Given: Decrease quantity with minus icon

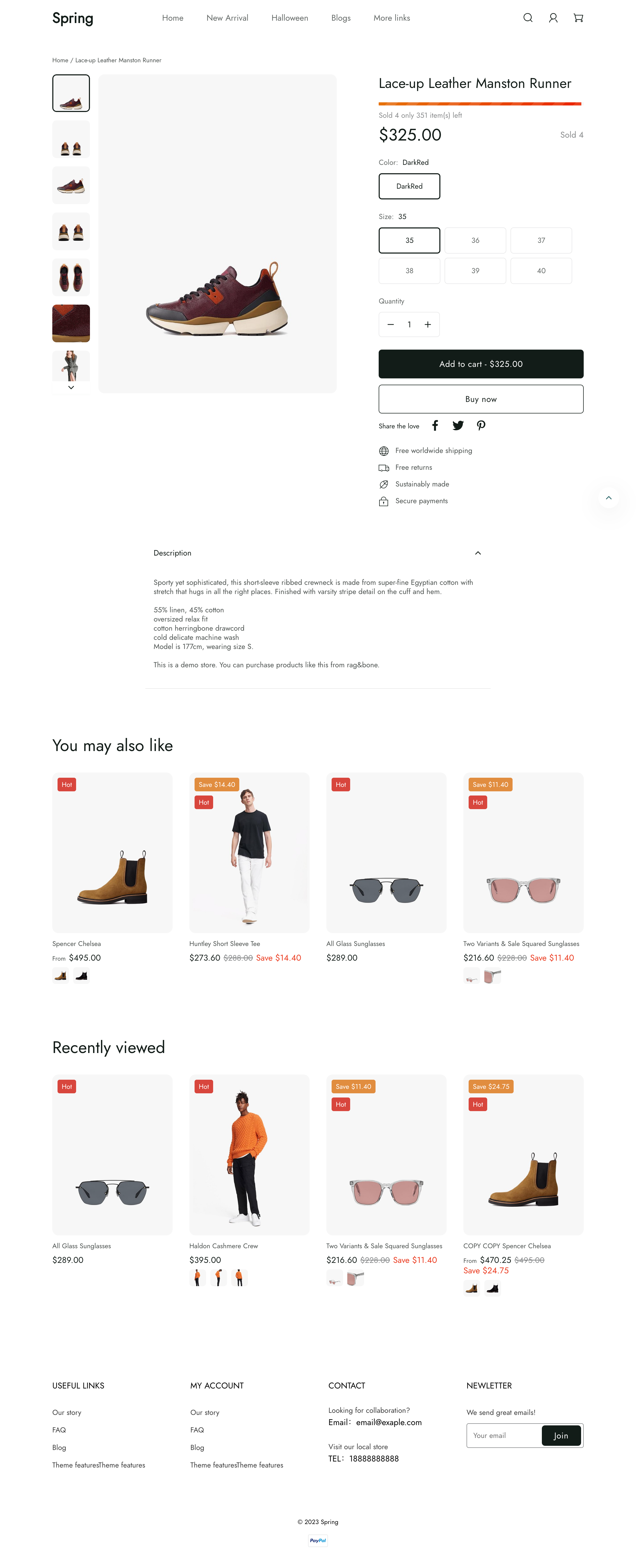Looking at the screenshot, I should tap(390, 324).
